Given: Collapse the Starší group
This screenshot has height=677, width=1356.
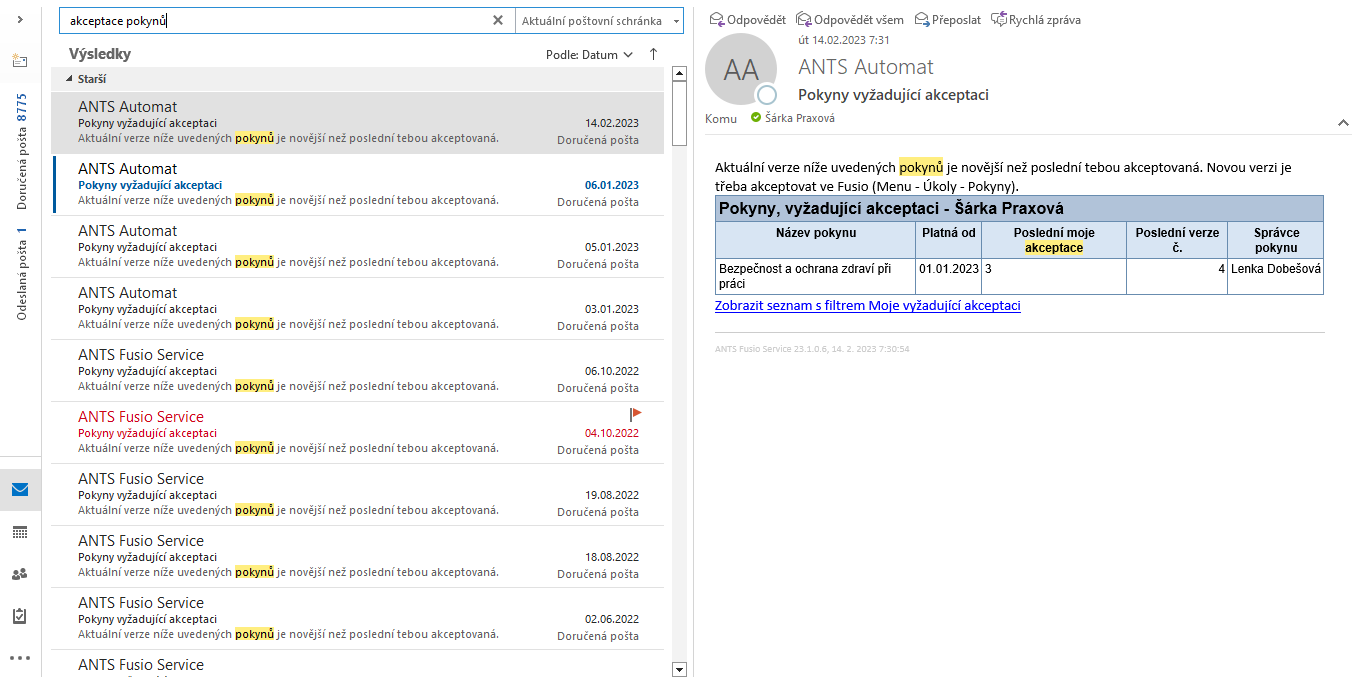Looking at the screenshot, I should point(70,79).
